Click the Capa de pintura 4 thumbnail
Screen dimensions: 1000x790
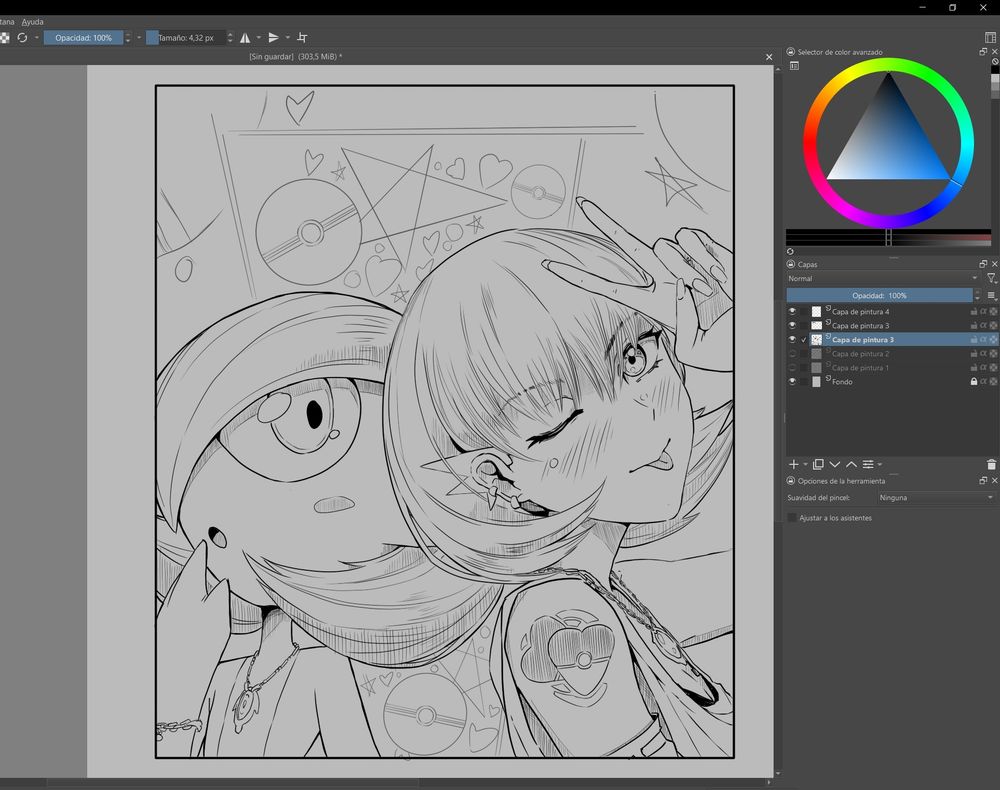click(816, 312)
